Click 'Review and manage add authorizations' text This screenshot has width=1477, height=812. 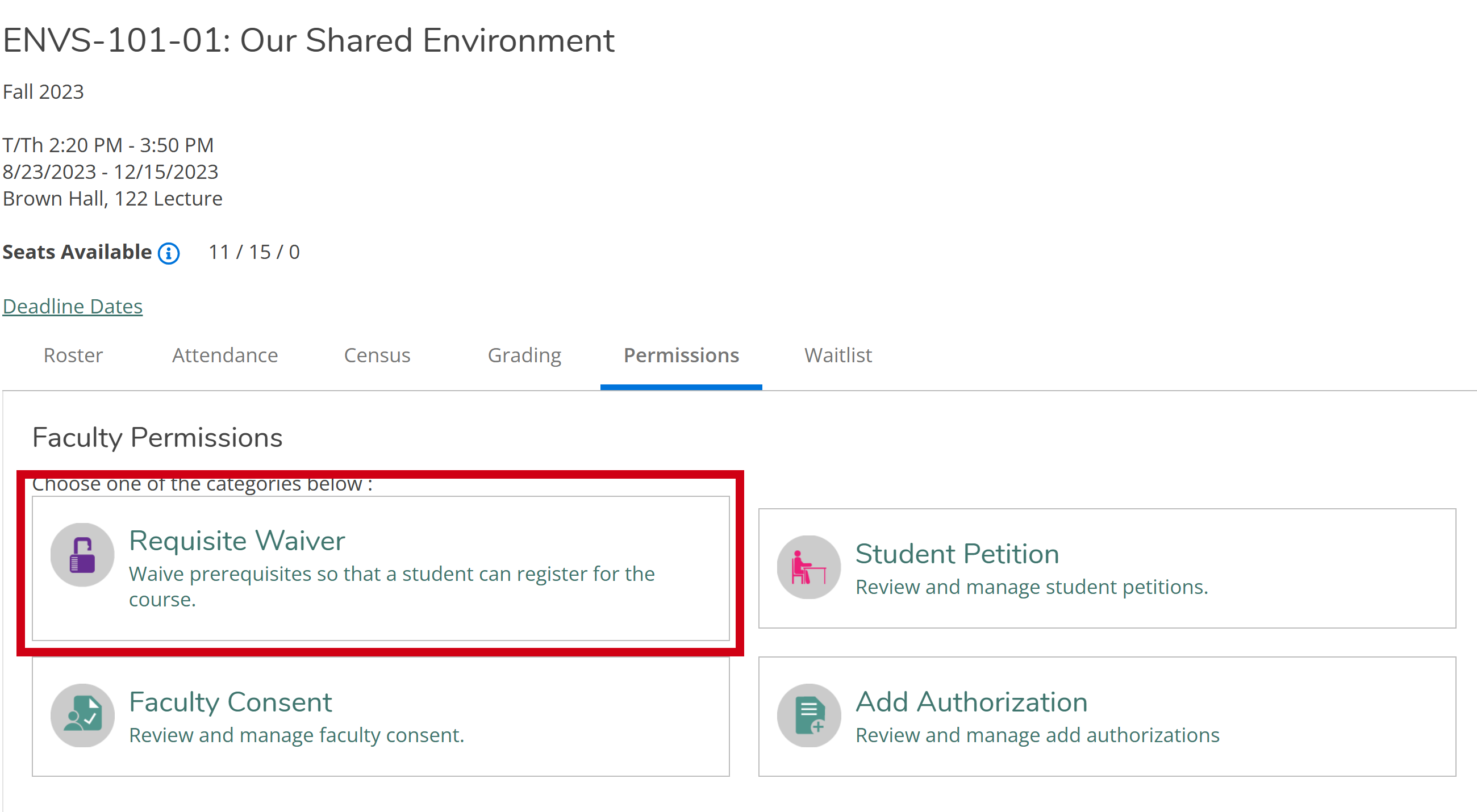[x=1037, y=735]
